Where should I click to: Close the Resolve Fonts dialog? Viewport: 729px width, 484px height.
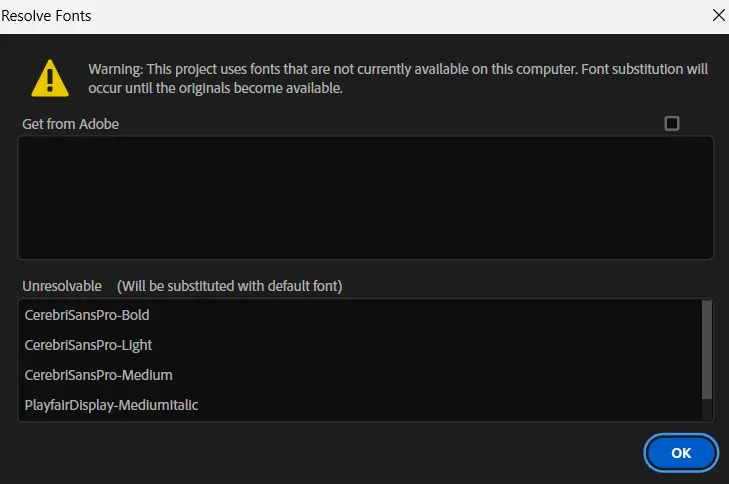(x=717, y=15)
